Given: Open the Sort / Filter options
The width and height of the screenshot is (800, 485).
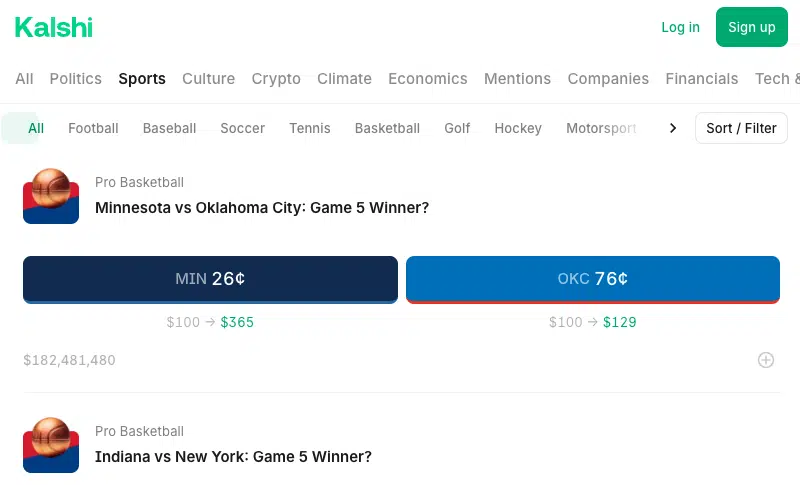Looking at the screenshot, I should click(741, 128).
